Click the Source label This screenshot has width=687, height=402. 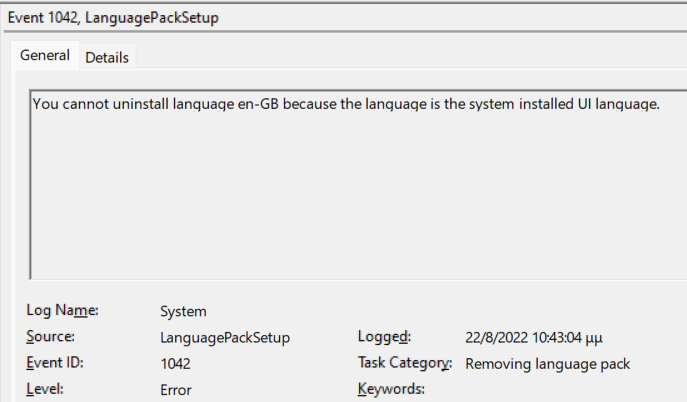click(x=50, y=336)
